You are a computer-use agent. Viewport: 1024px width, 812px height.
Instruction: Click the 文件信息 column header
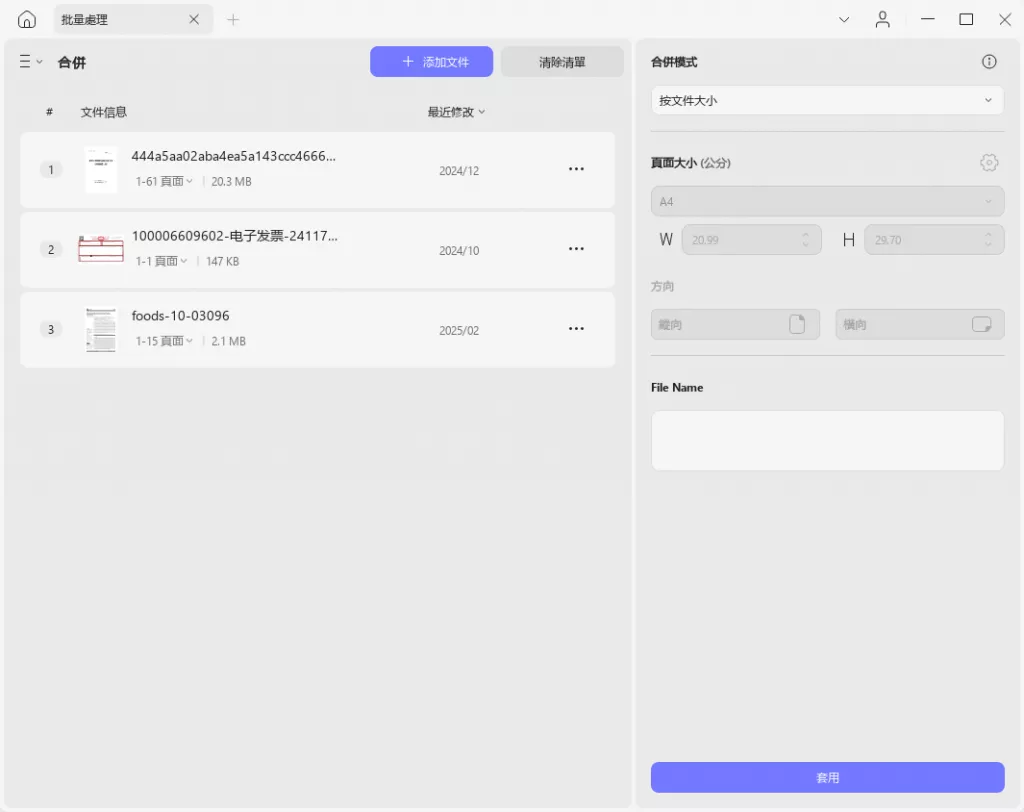(x=103, y=112)
